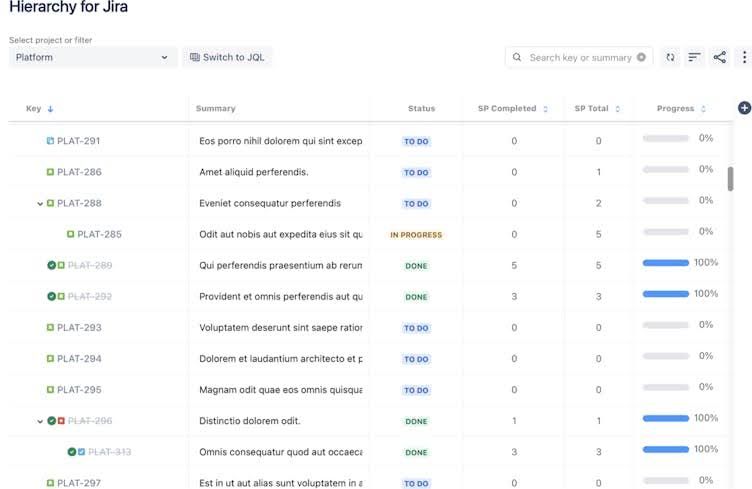Click the search key or summary field
Screen dimensions: 752x489
point(579,58)
